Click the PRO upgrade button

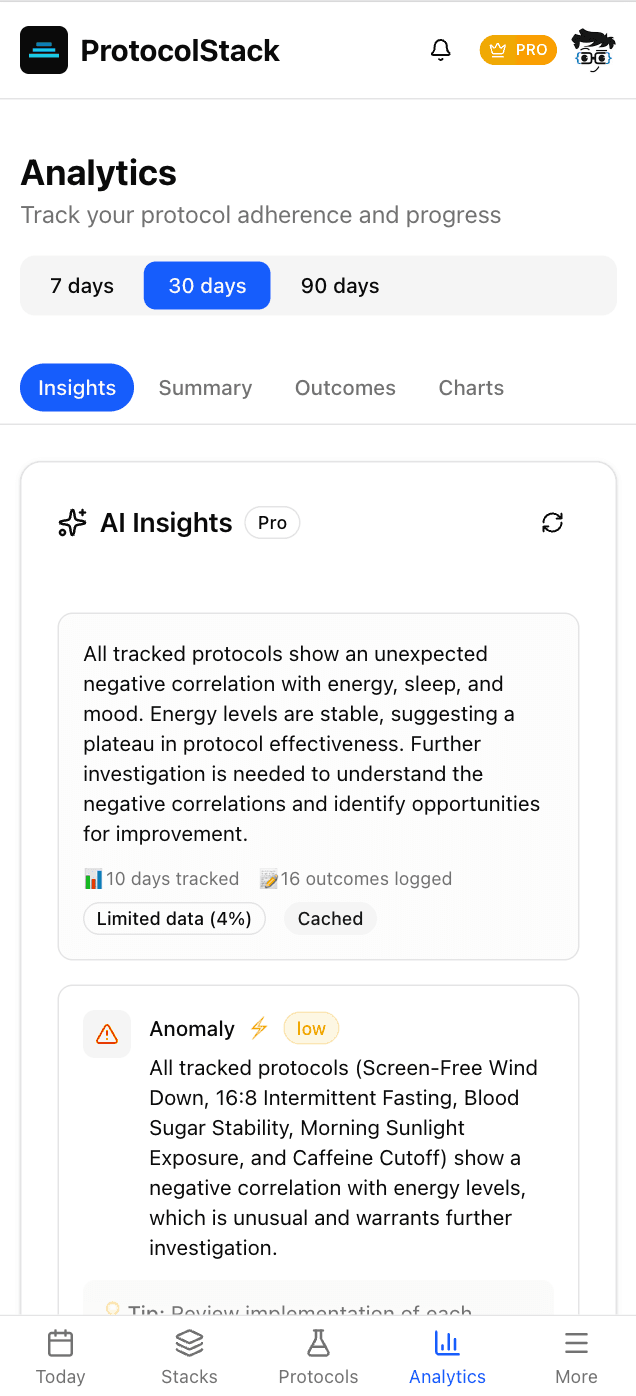click(518, 50)
